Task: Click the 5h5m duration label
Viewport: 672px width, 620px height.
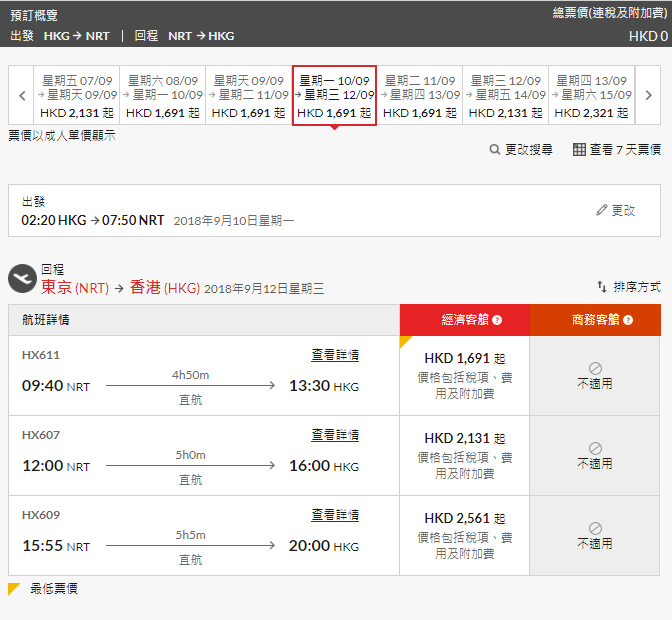Action: coord(190,535)
